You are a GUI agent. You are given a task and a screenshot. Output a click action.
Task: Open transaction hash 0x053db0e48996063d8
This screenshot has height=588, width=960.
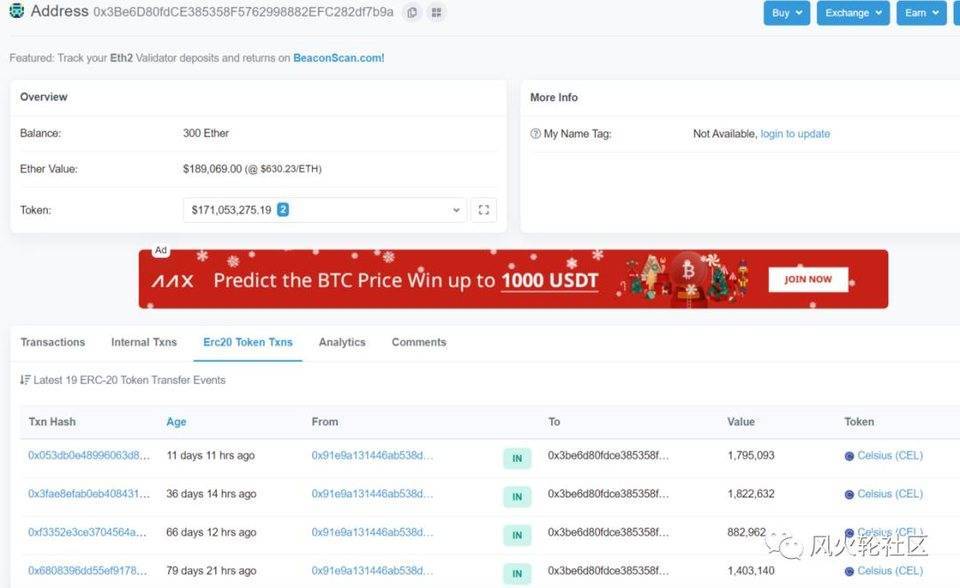[x=89, y=456]
